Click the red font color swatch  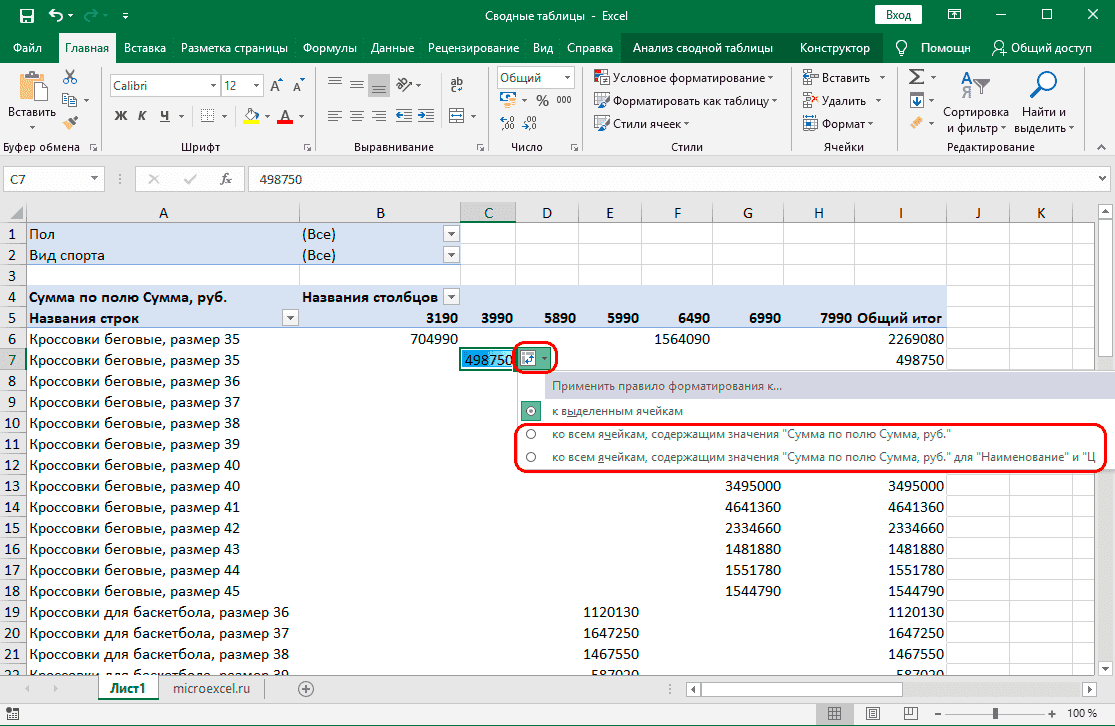[285, 117]
